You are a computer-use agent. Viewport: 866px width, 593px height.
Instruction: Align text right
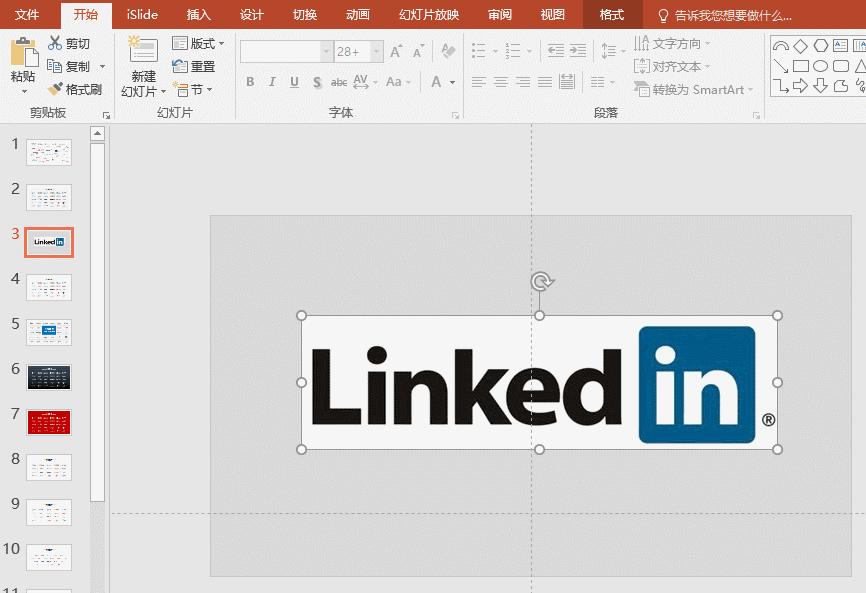523,83
